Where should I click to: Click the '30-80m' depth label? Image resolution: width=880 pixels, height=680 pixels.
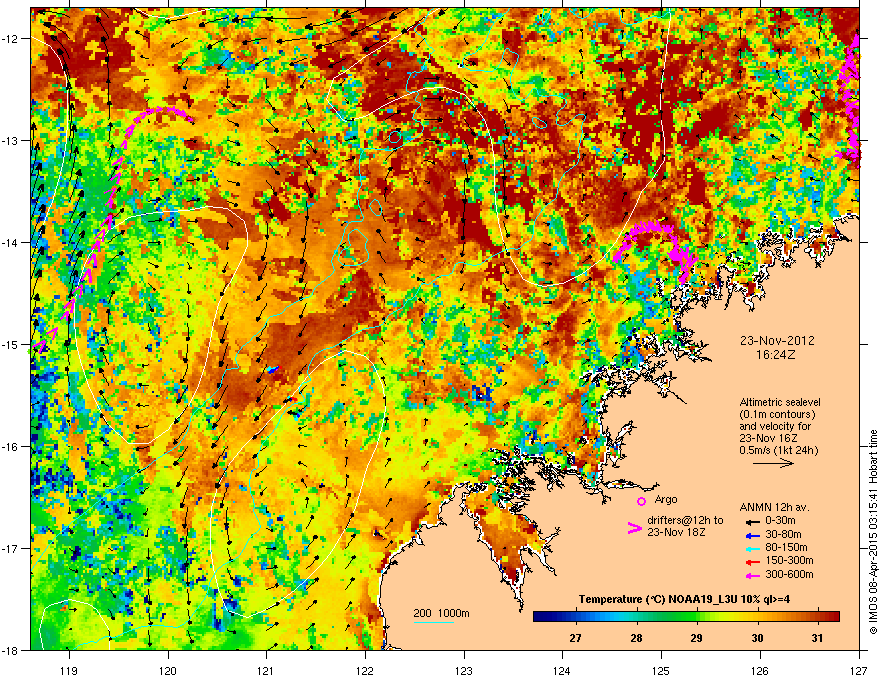[x=783, y=534]
